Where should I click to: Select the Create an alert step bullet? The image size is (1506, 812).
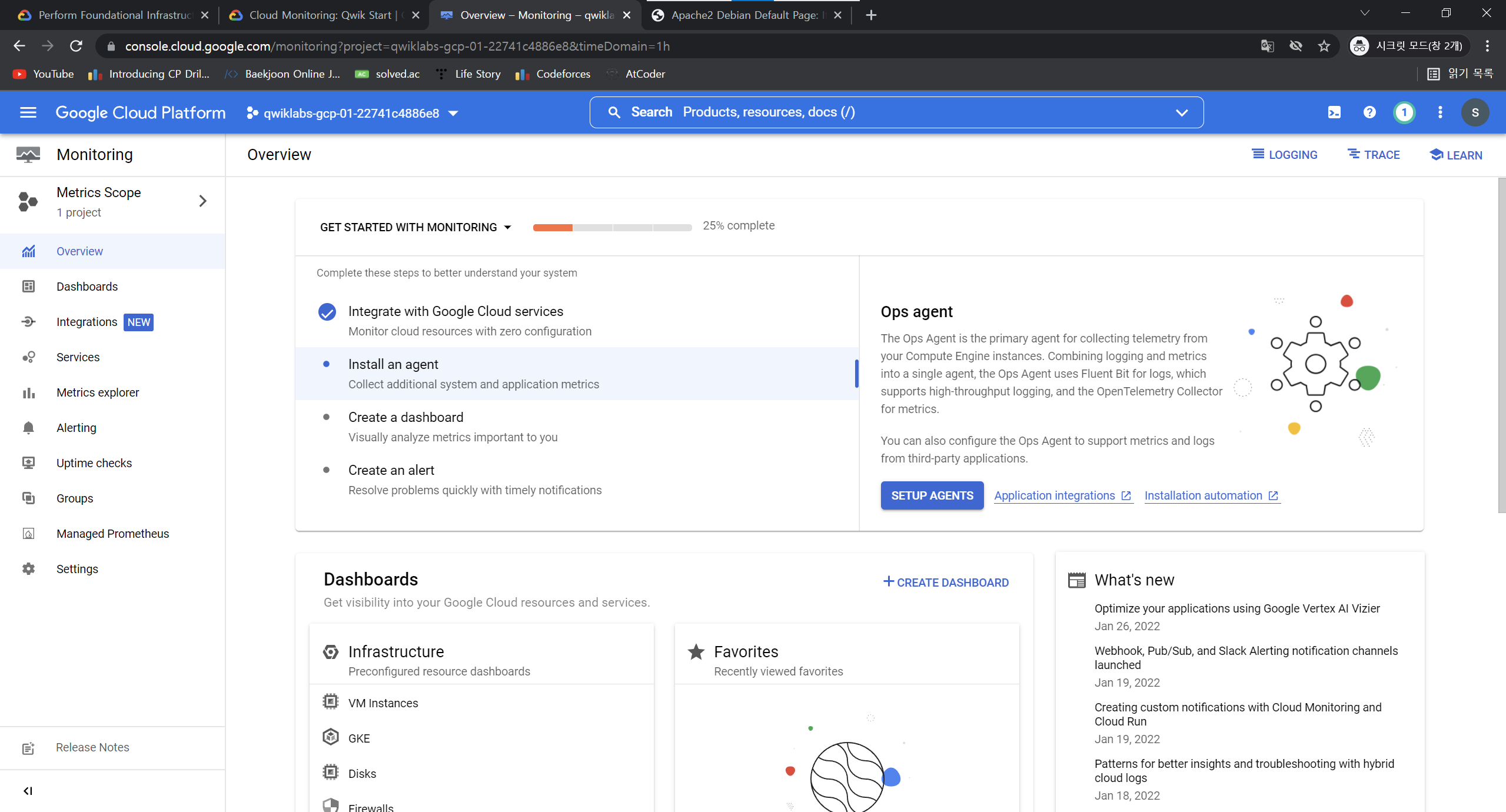(x=327, y=470)
